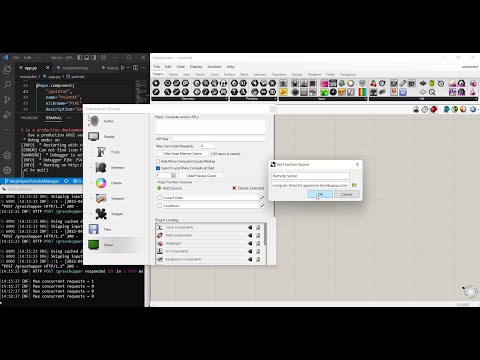Click the Child Process Count button
This screenshot has width=480, height=360.
(x=201, y=175)
